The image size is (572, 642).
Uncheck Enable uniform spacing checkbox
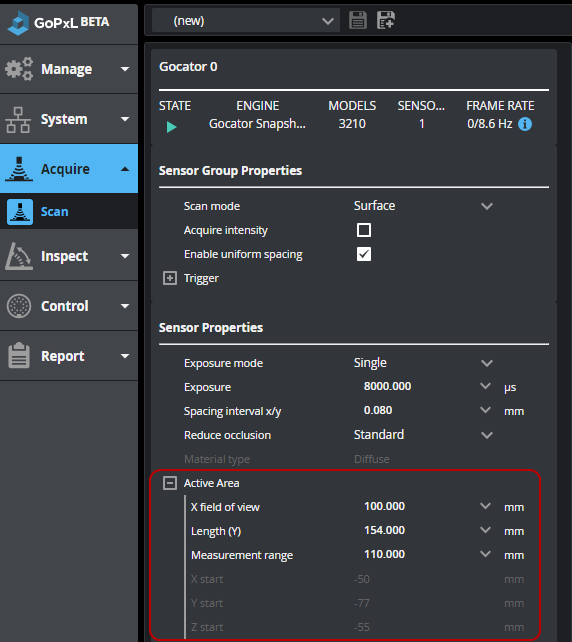(364, 254)
